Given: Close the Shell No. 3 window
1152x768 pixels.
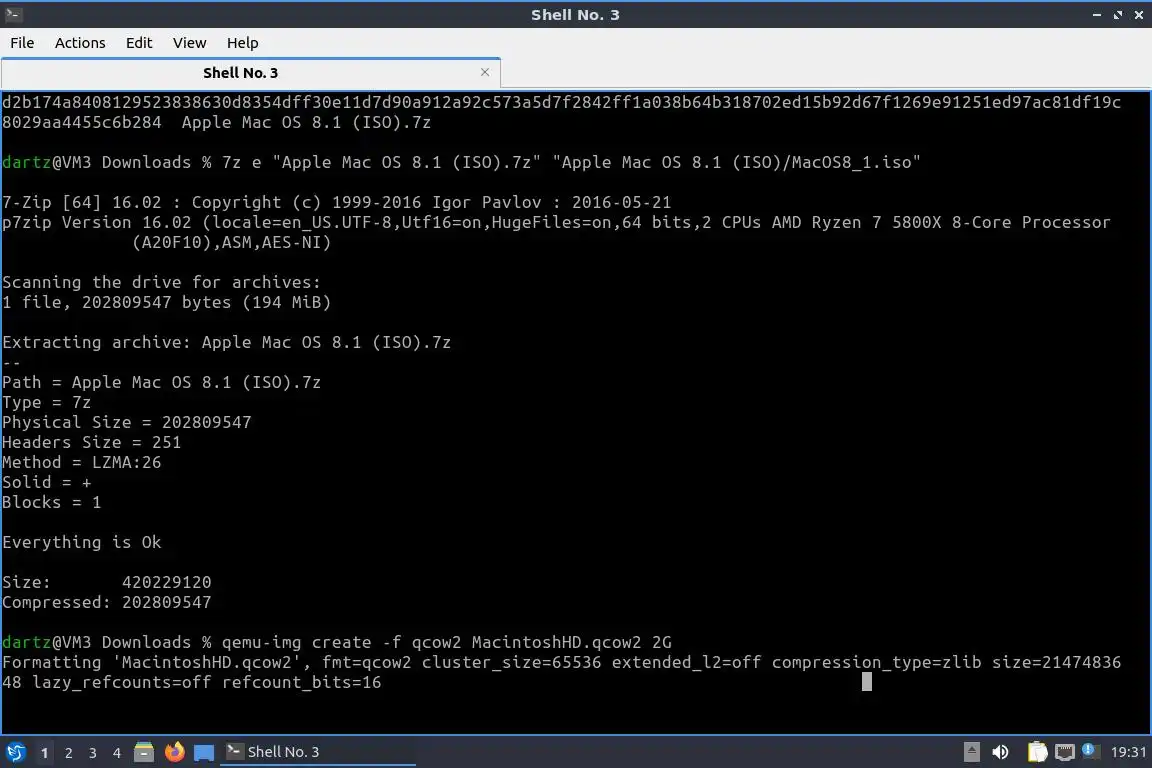Looking at the screenshot, I should click(1138, 15).
